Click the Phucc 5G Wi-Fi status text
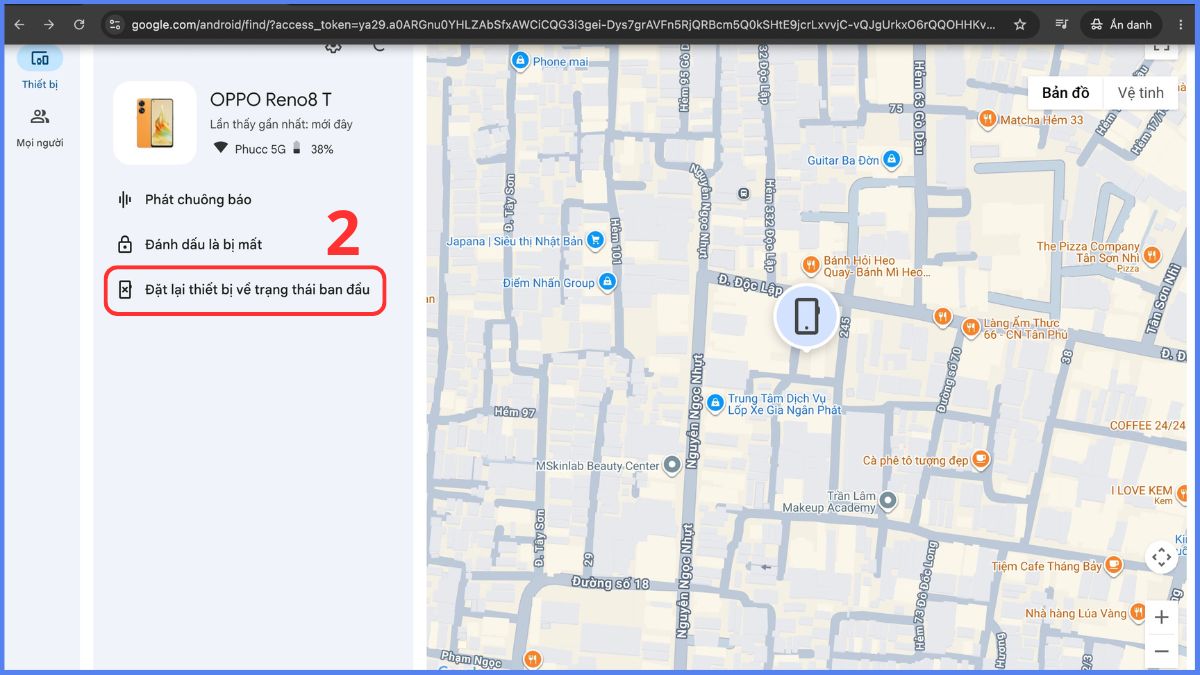Image resolution: width=1200 pixels, height=675 pixels. (x=259, y=149)
